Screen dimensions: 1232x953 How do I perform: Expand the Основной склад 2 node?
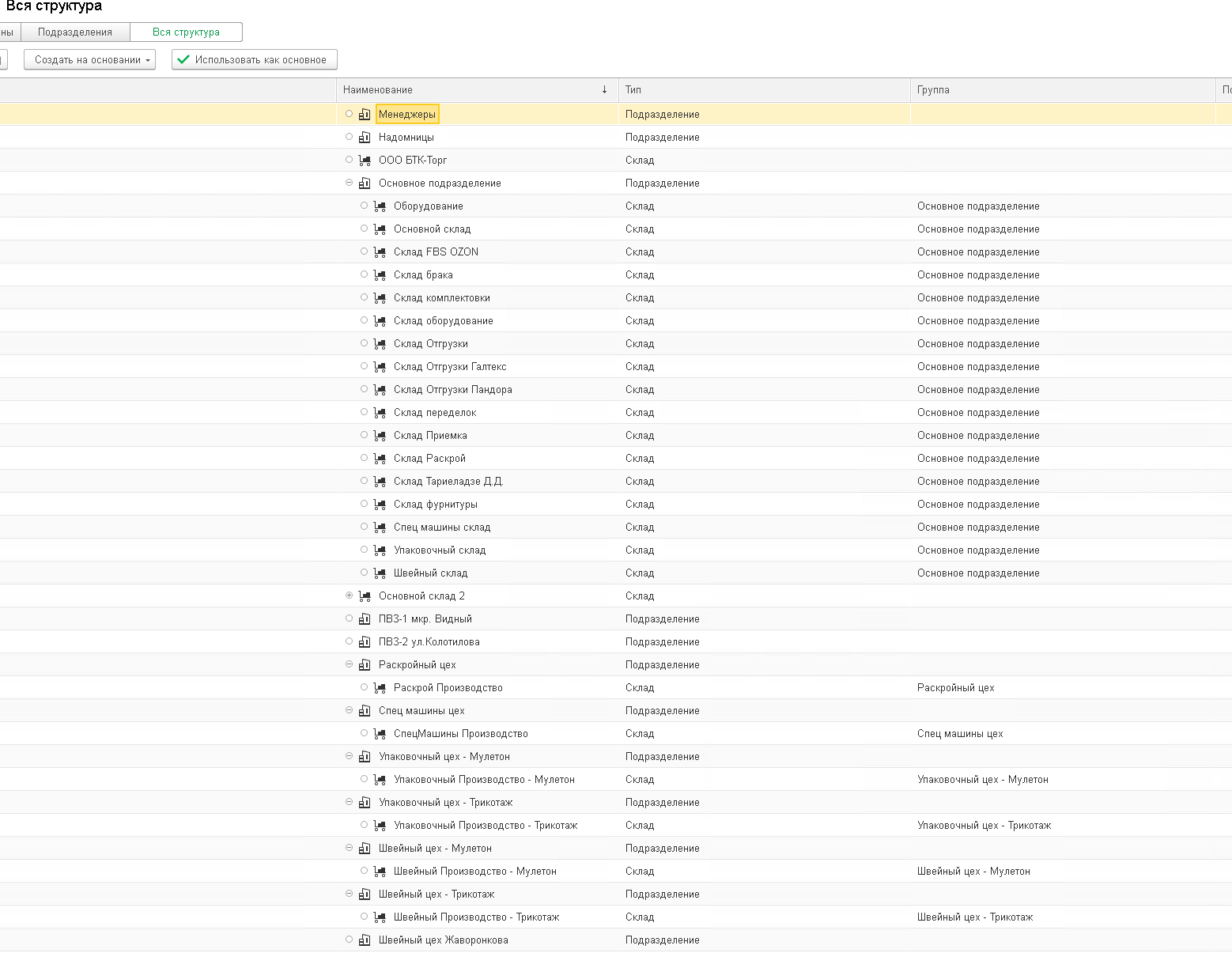coord(349,596)
